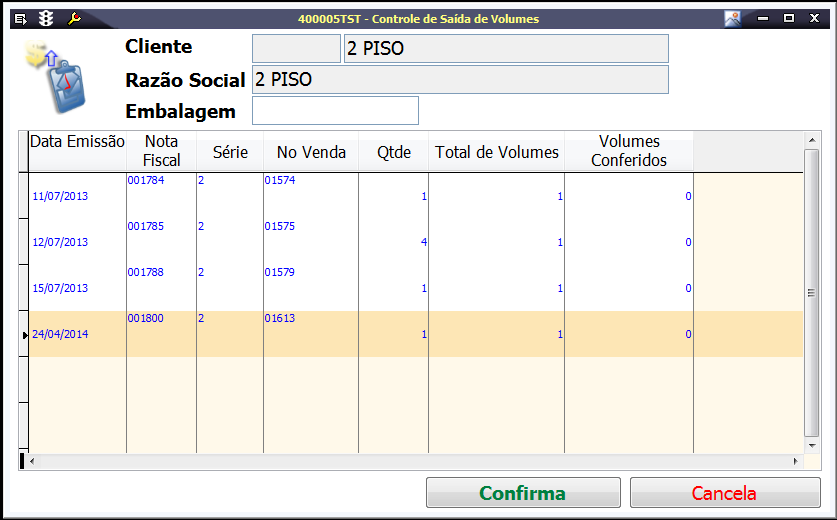
Task: Click Volumes Conferidos 0 in 24/04/2014 row
Action: pos(688,334)
